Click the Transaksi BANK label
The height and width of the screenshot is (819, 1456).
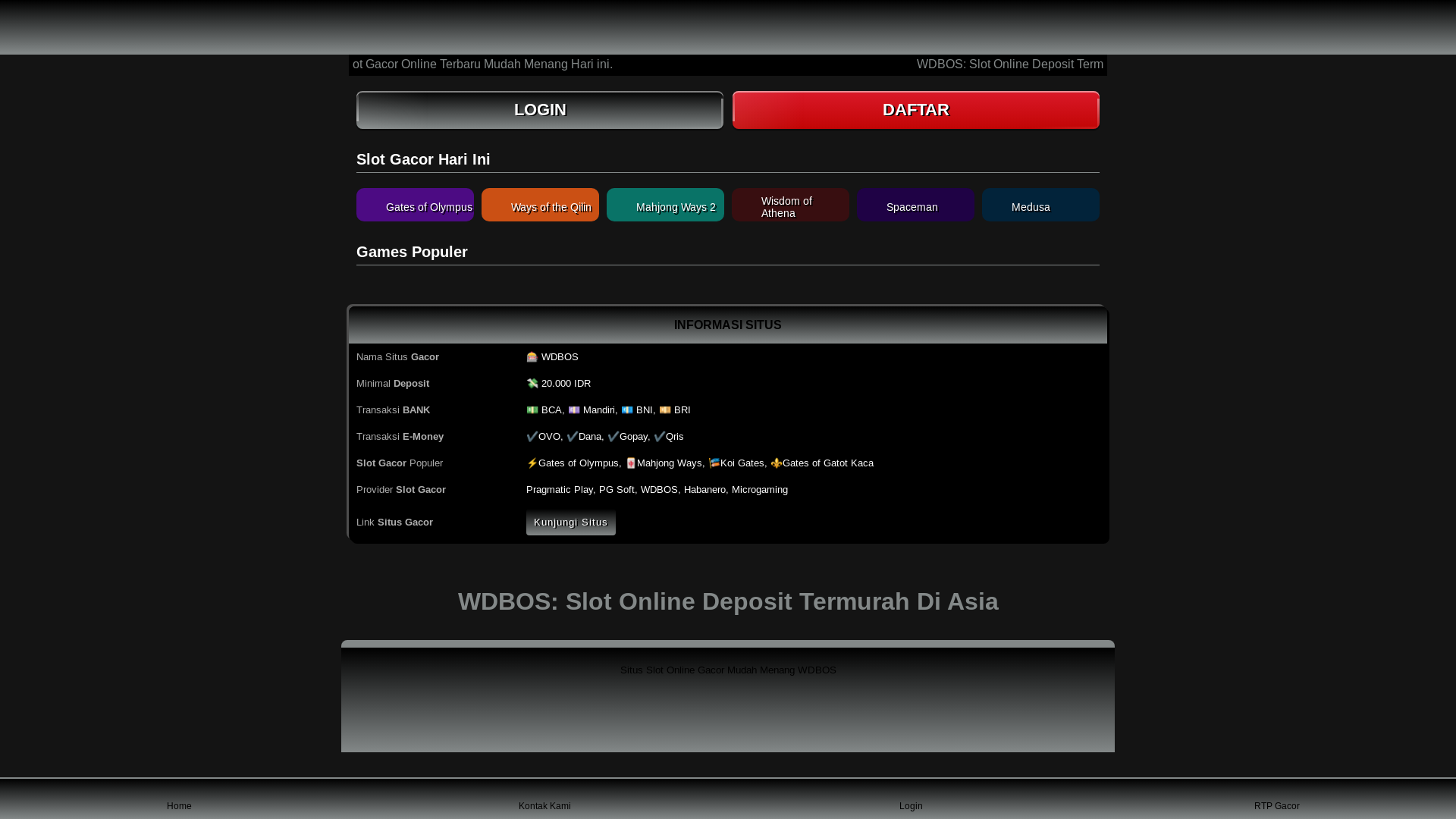click(x=393, y=410)
